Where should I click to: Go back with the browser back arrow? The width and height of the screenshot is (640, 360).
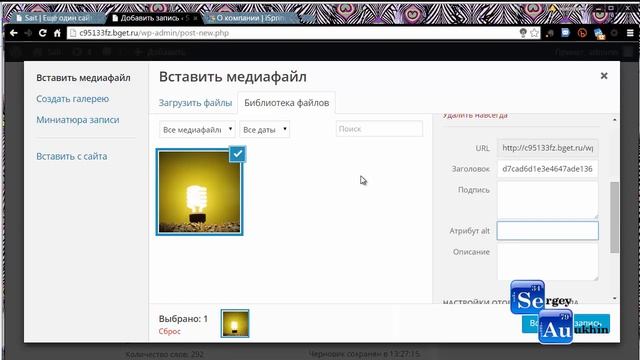pos(13,33)
